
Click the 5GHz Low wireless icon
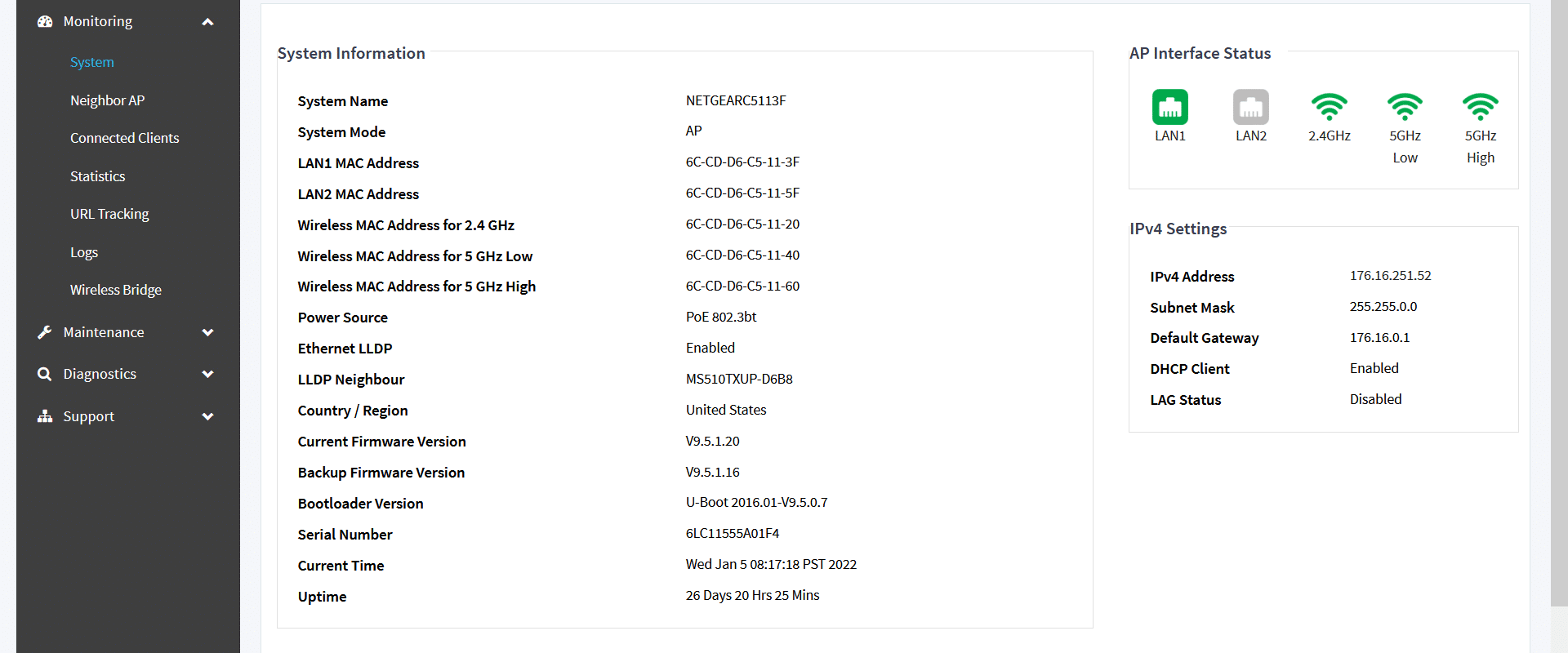1405,107
